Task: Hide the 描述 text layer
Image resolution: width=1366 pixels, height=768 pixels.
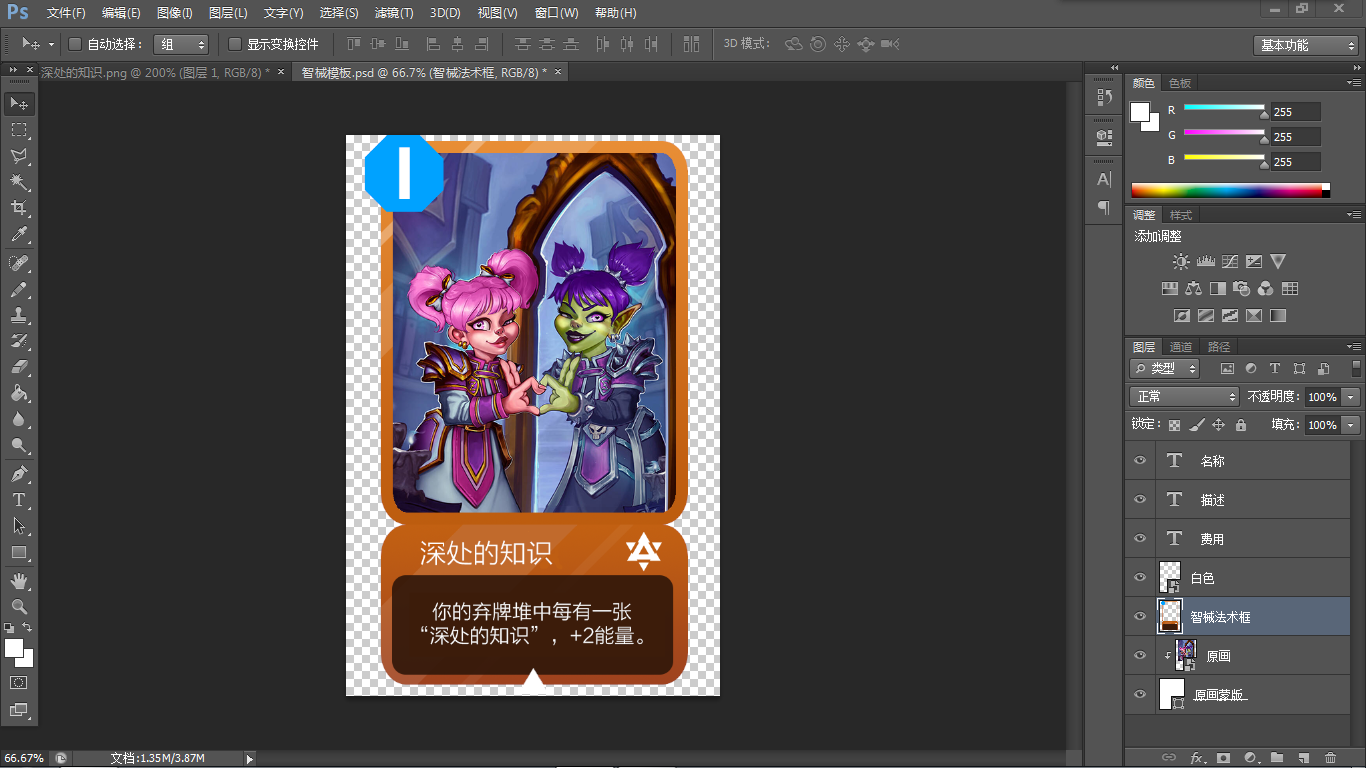Action: tap(1139, 500)
